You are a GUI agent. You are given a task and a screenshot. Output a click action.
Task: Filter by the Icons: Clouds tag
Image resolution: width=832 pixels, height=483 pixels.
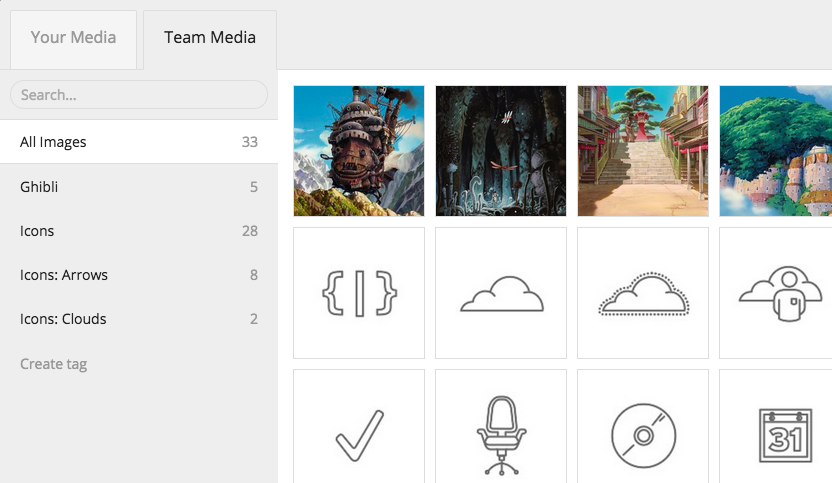point(138,319)
